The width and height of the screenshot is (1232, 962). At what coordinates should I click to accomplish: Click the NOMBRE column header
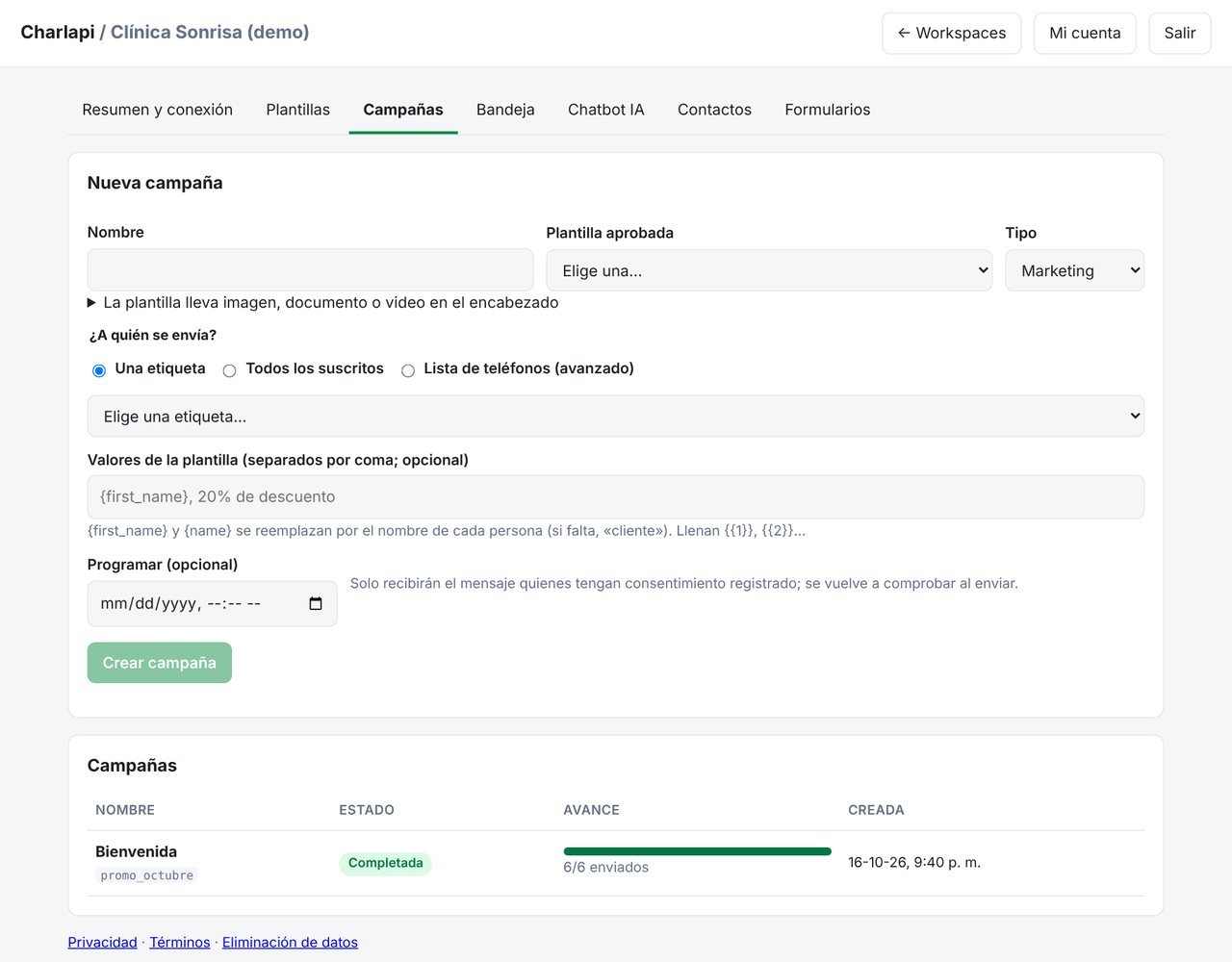pos(125,810)
